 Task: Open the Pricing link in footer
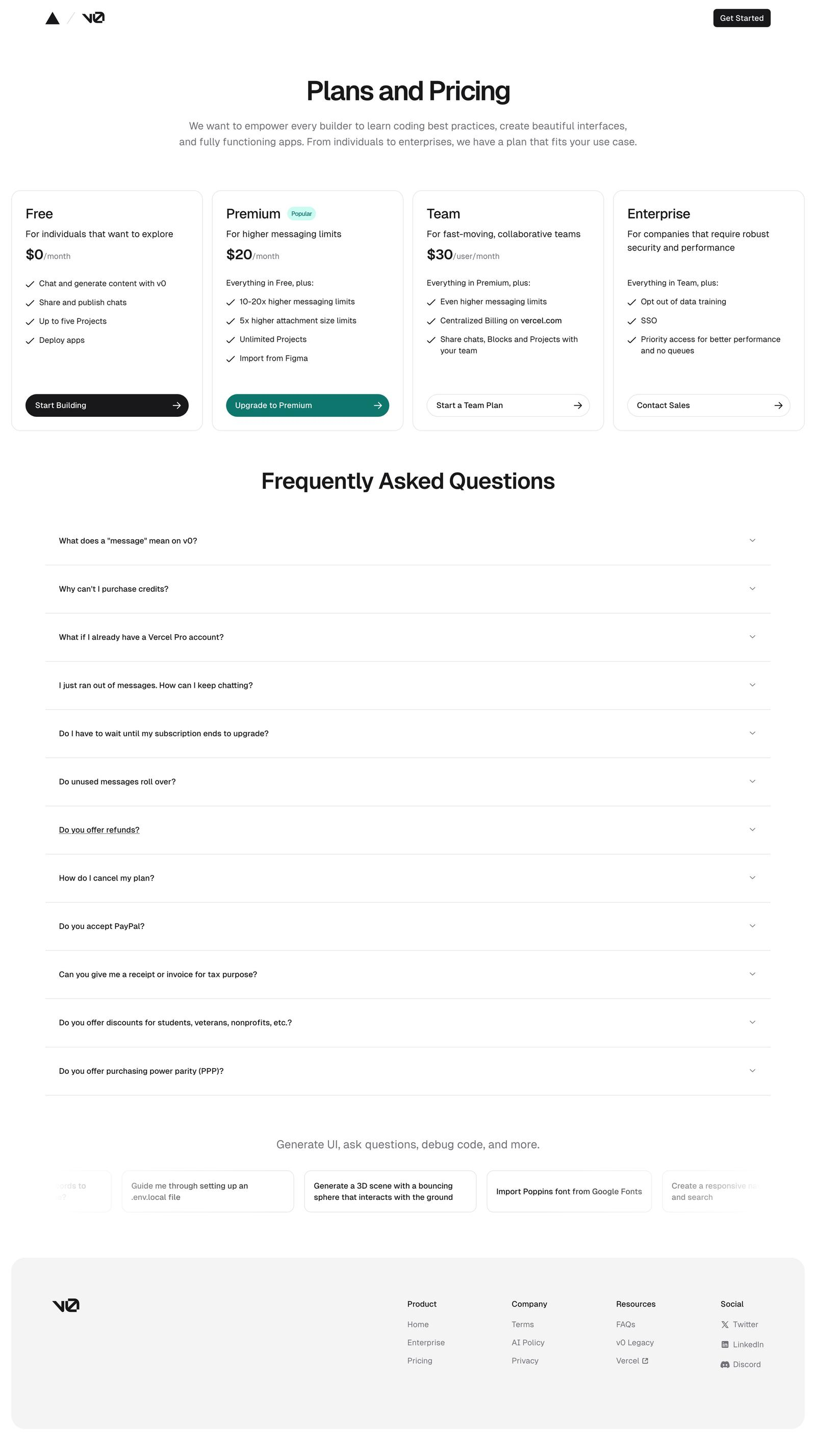coord(419,1361)
